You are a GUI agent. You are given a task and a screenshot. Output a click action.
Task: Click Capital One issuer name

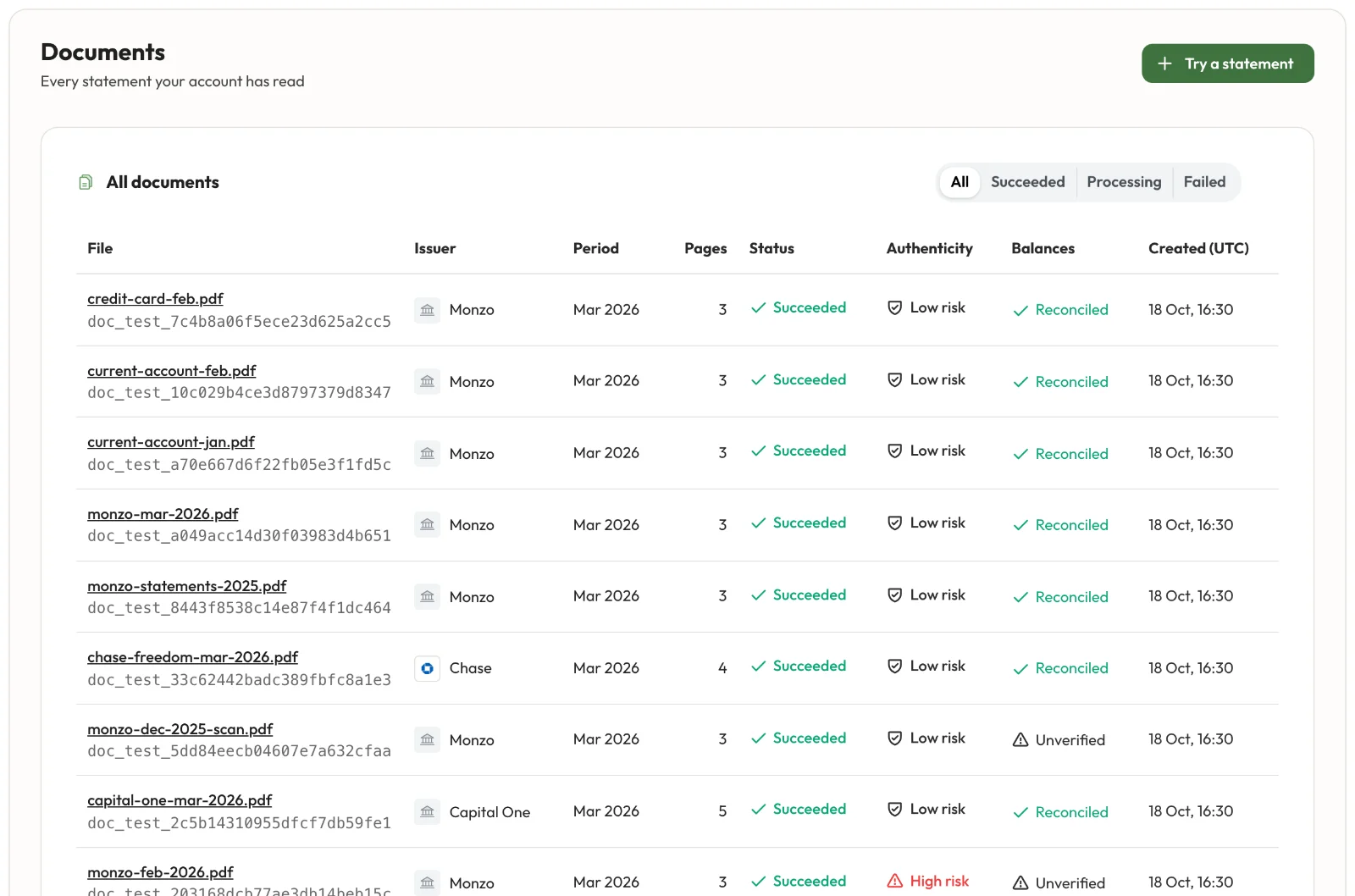pos(489,812)
